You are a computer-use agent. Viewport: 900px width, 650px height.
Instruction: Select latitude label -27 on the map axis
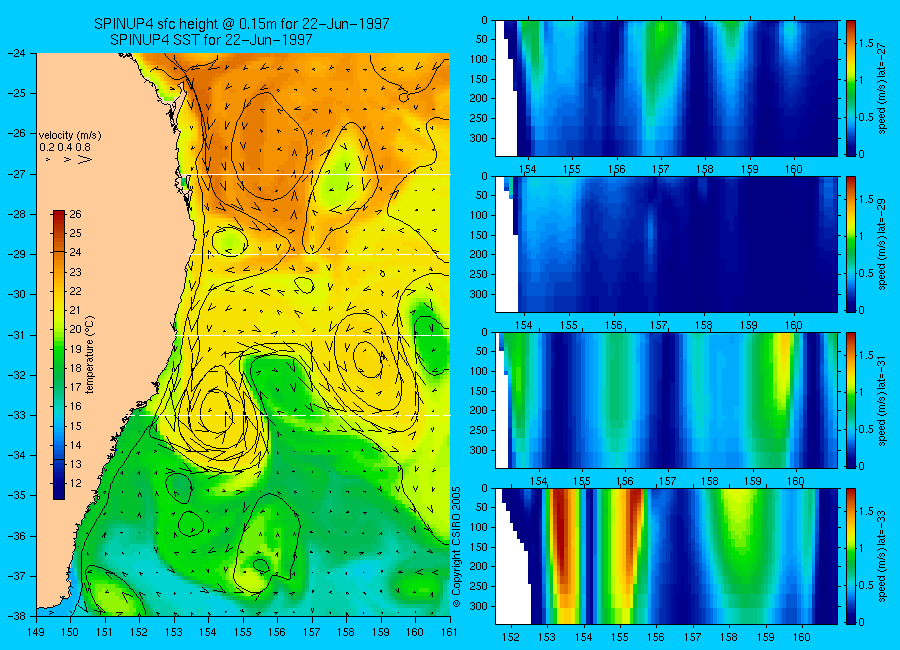tap(16, 174)
